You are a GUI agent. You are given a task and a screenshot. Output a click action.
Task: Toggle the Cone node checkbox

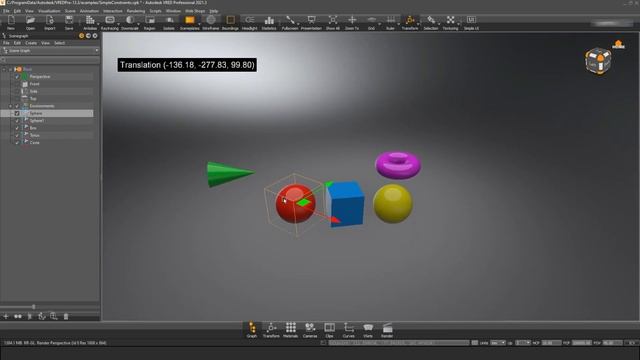pos(17,143)
